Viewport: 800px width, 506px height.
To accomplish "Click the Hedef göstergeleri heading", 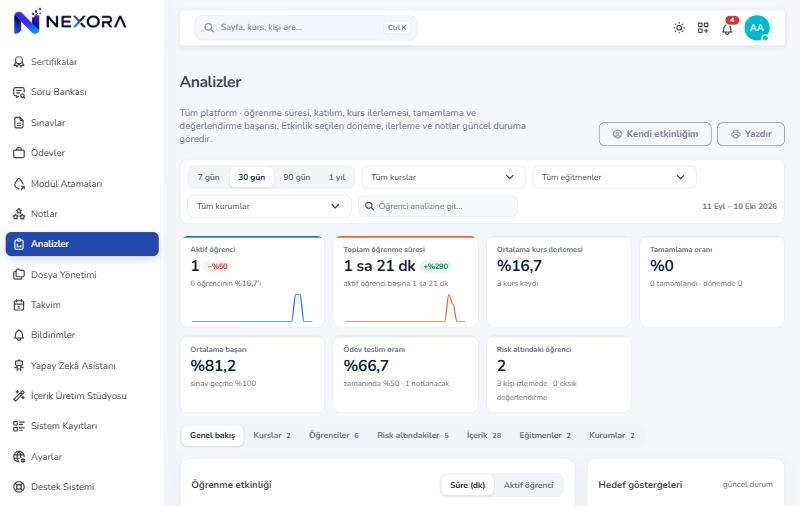I will 640,485.
